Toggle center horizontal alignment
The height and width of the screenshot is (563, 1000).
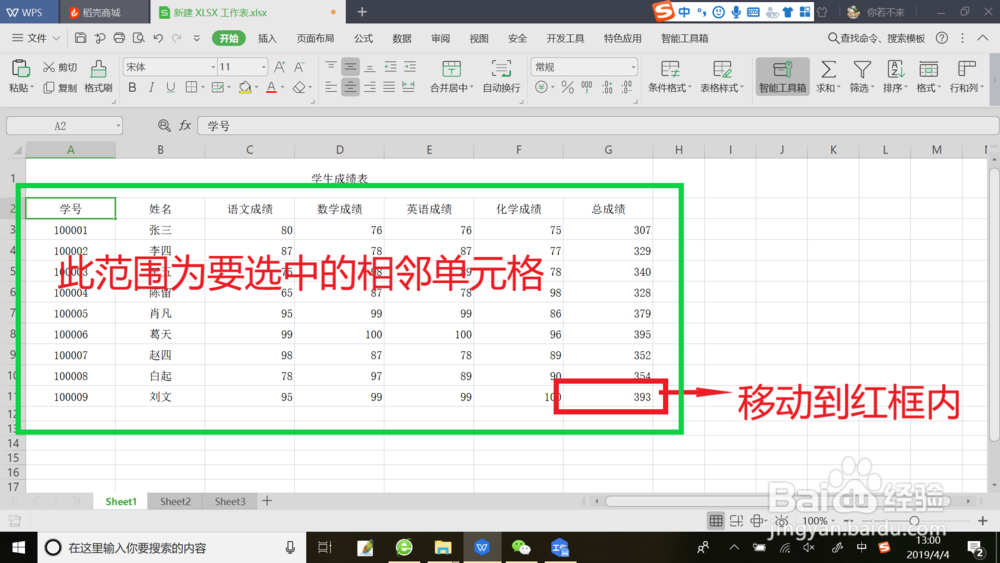point(350,87)
